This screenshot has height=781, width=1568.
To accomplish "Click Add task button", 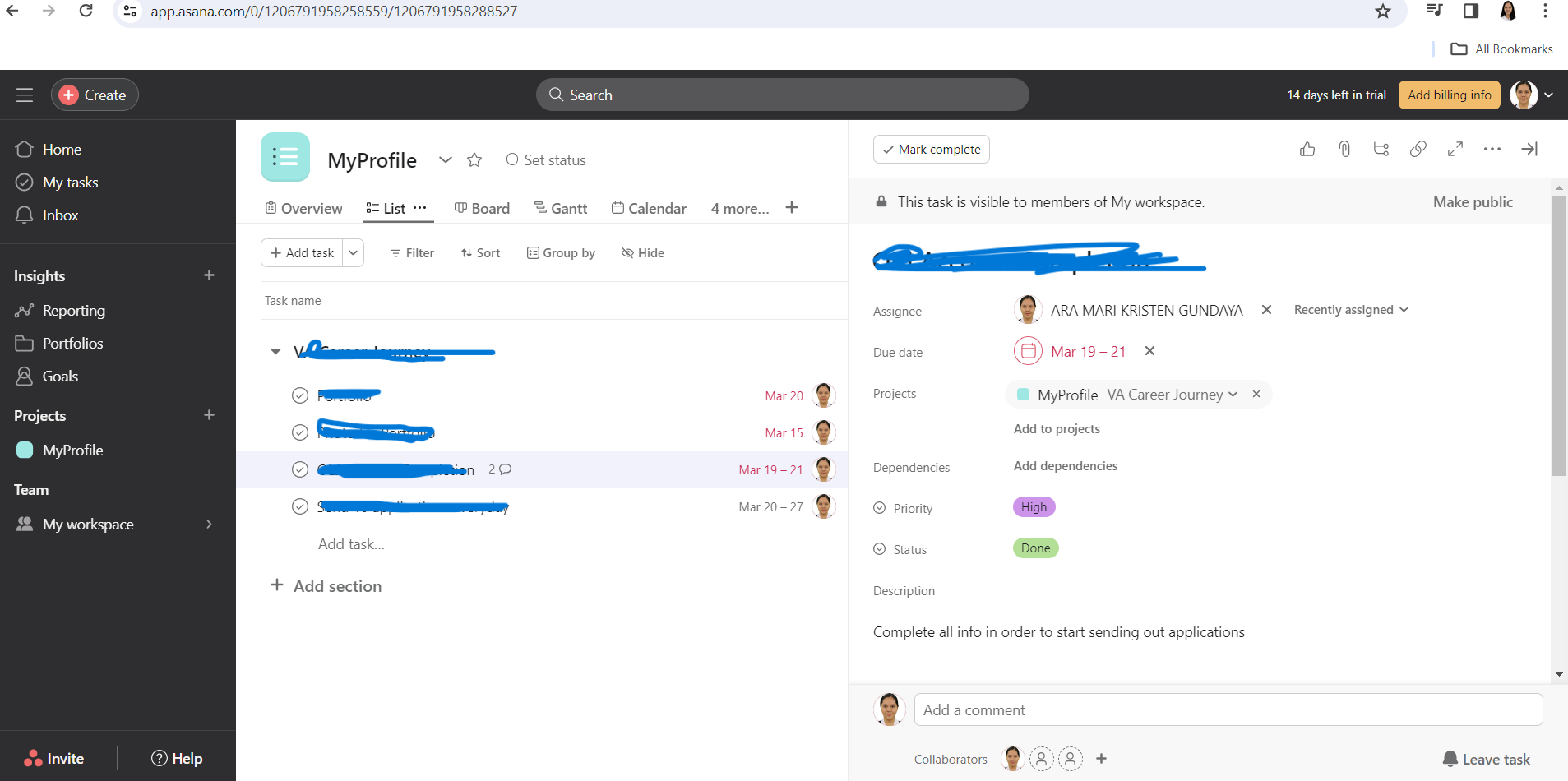I will (x=302, y=253).
